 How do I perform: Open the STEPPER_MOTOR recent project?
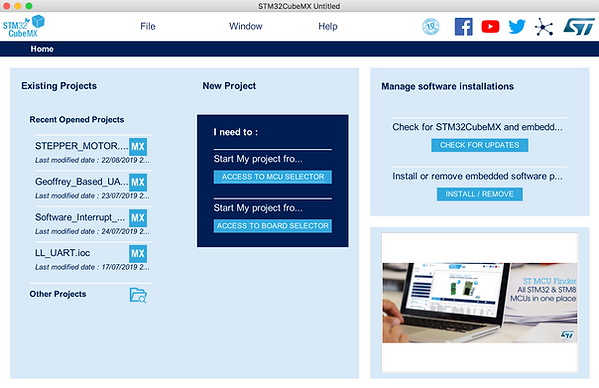[82, 146]
